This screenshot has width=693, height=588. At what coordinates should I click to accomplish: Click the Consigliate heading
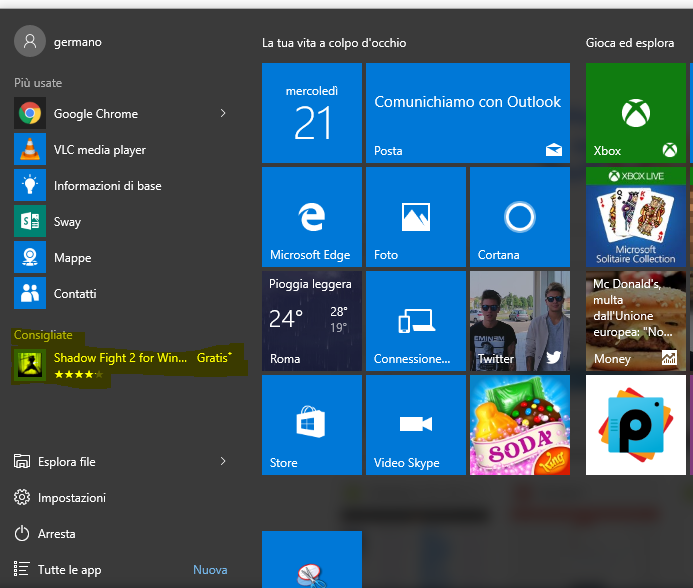click(x=43, y=335)
